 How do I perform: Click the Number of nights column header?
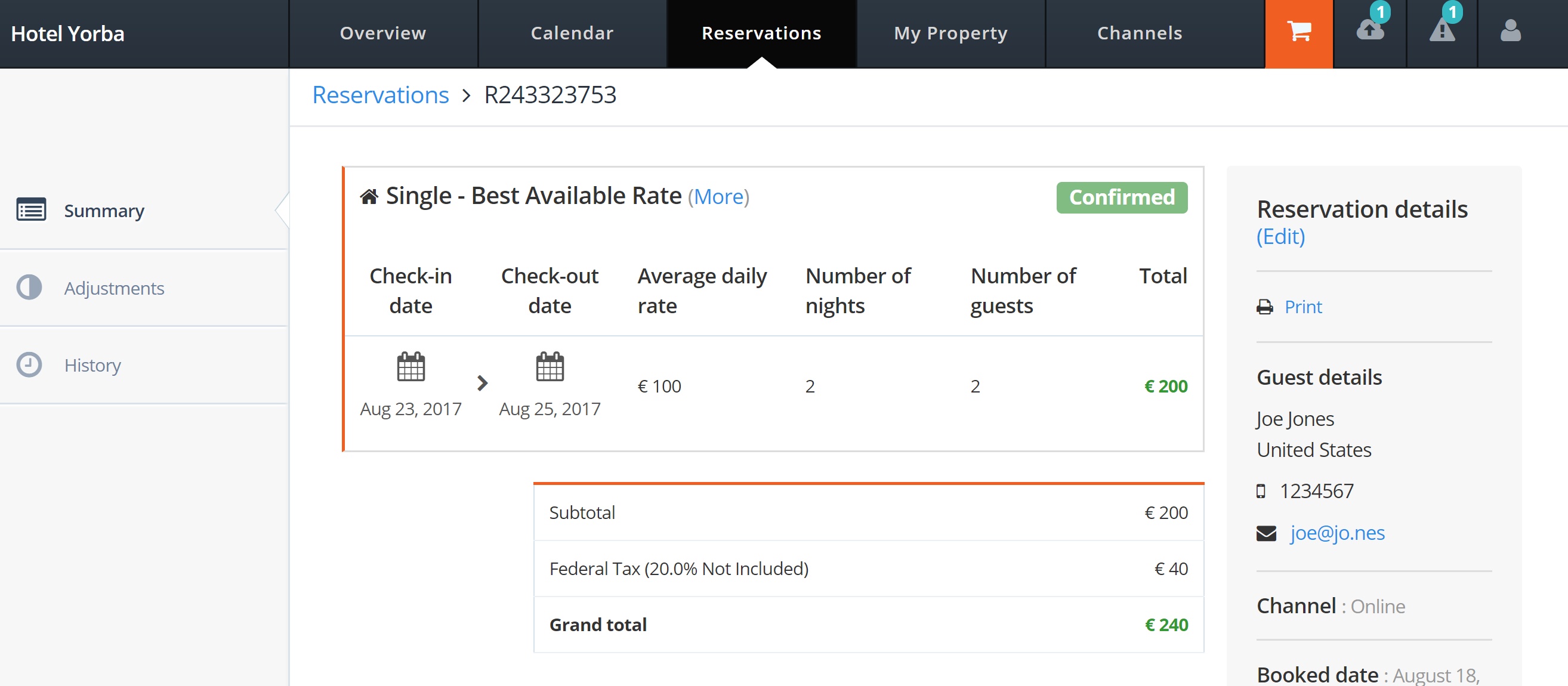coord(857,291)
